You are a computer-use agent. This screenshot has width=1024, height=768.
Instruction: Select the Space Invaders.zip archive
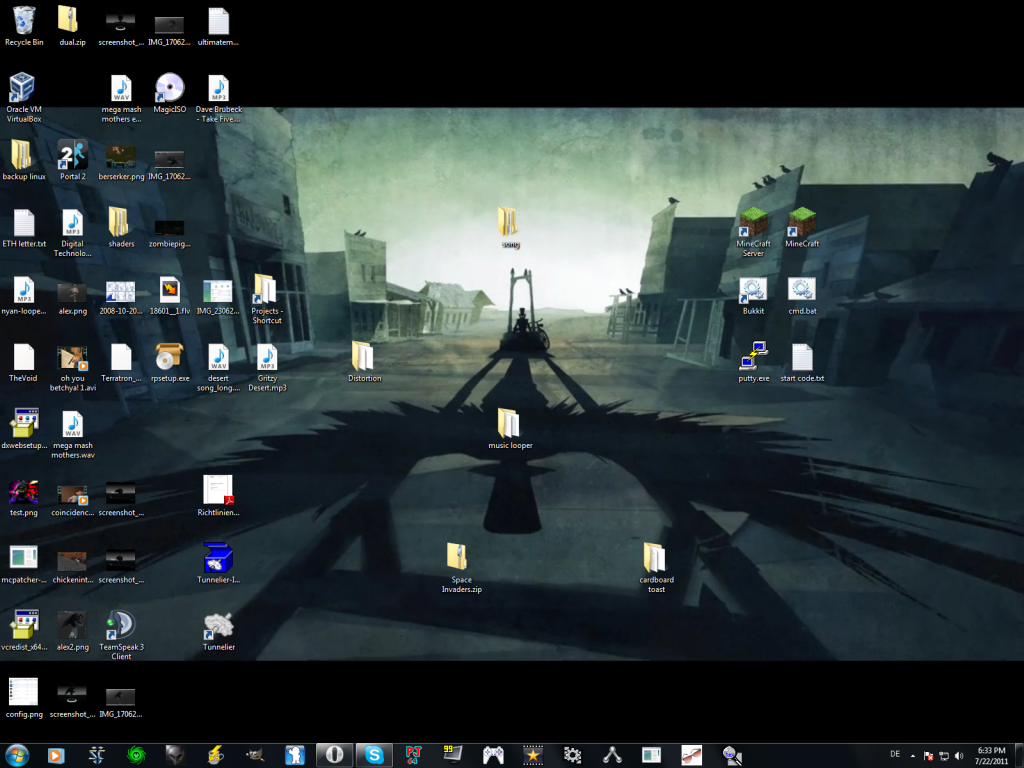pos(461,568)
